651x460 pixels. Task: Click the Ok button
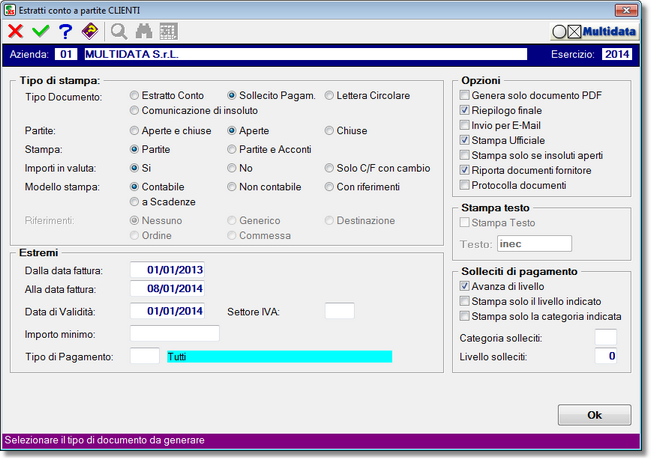click(x=594, y=415)
